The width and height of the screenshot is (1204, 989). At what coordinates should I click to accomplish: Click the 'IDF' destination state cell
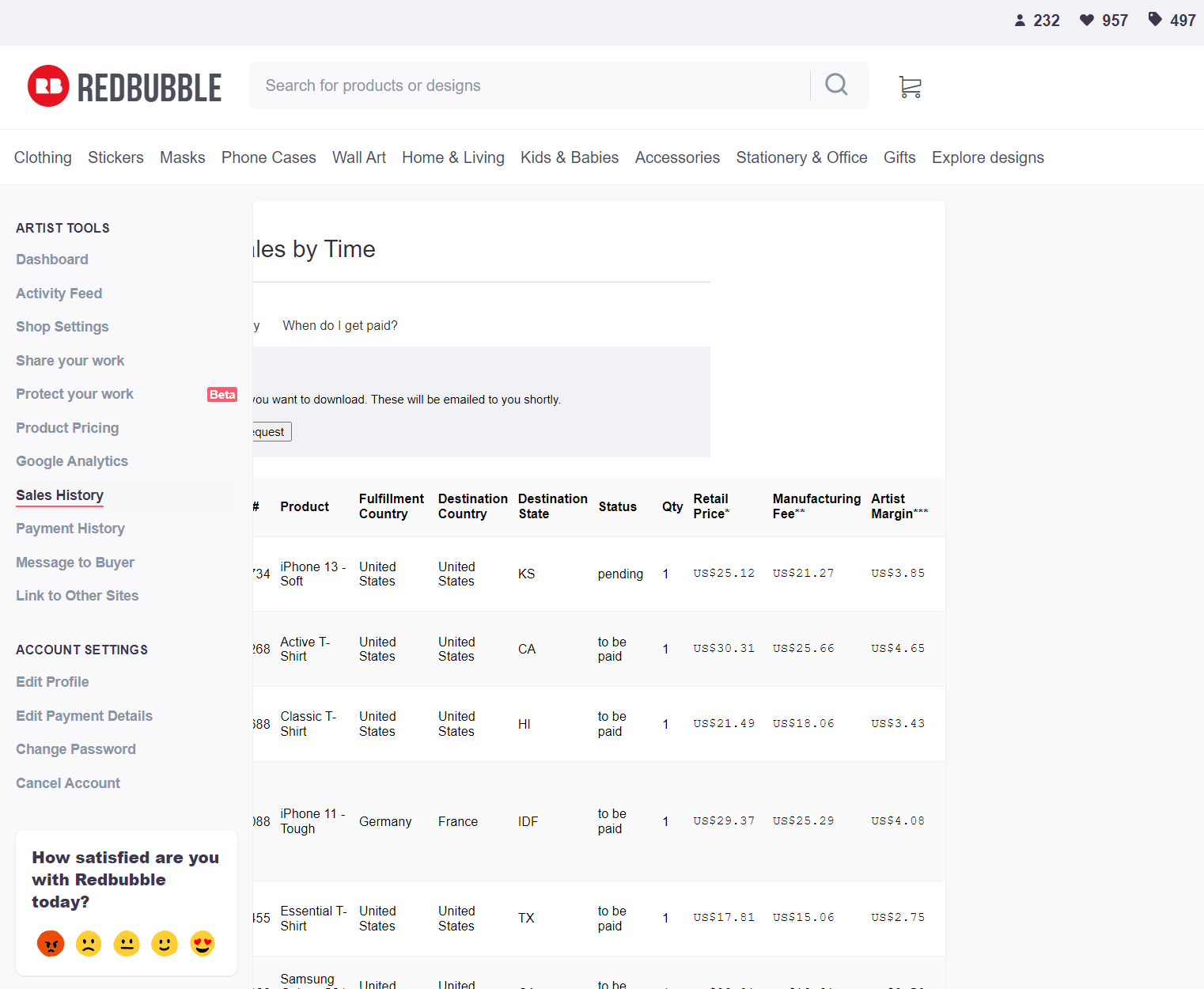click(528, 821)
